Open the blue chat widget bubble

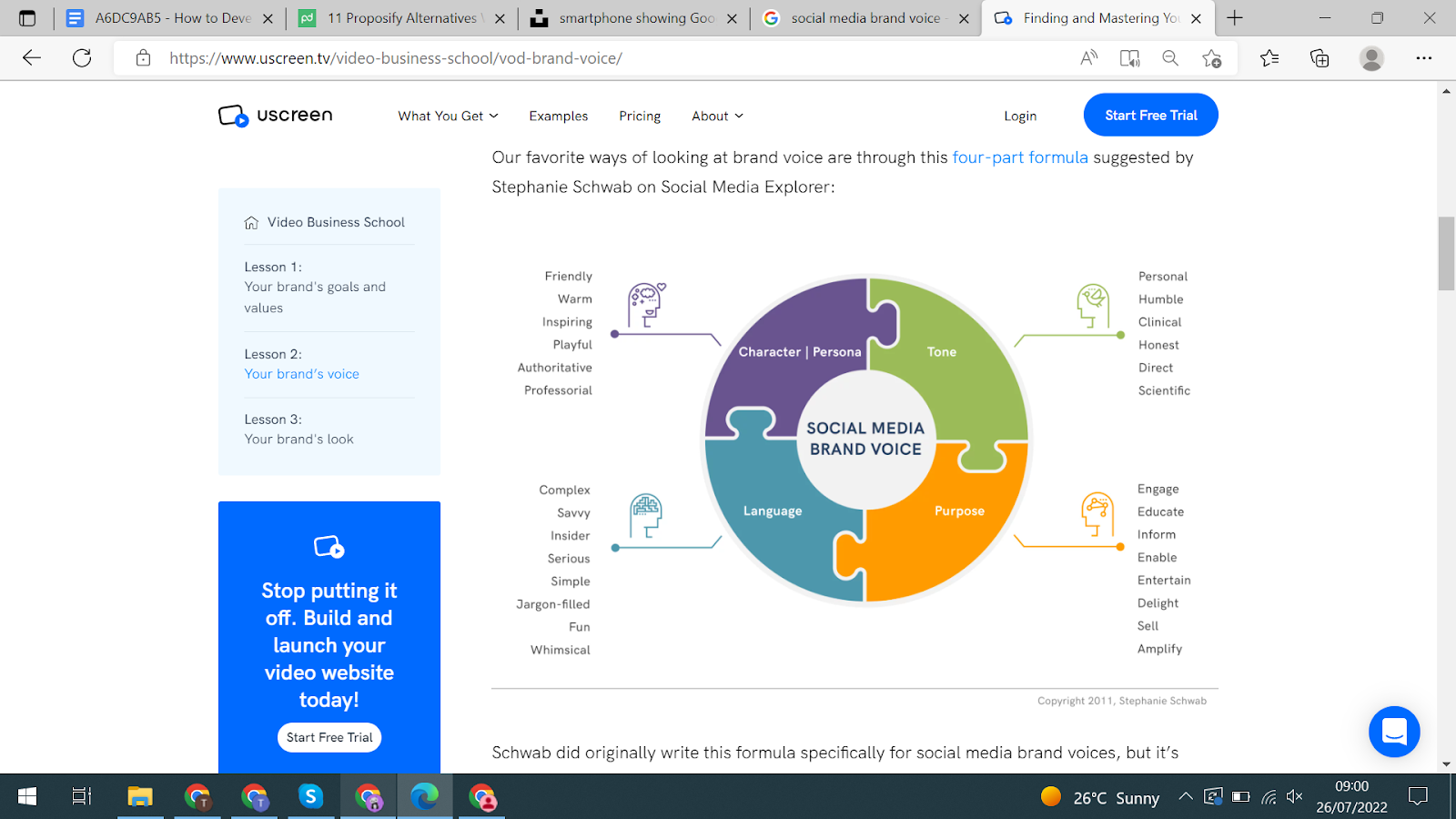coord(1394,732)
